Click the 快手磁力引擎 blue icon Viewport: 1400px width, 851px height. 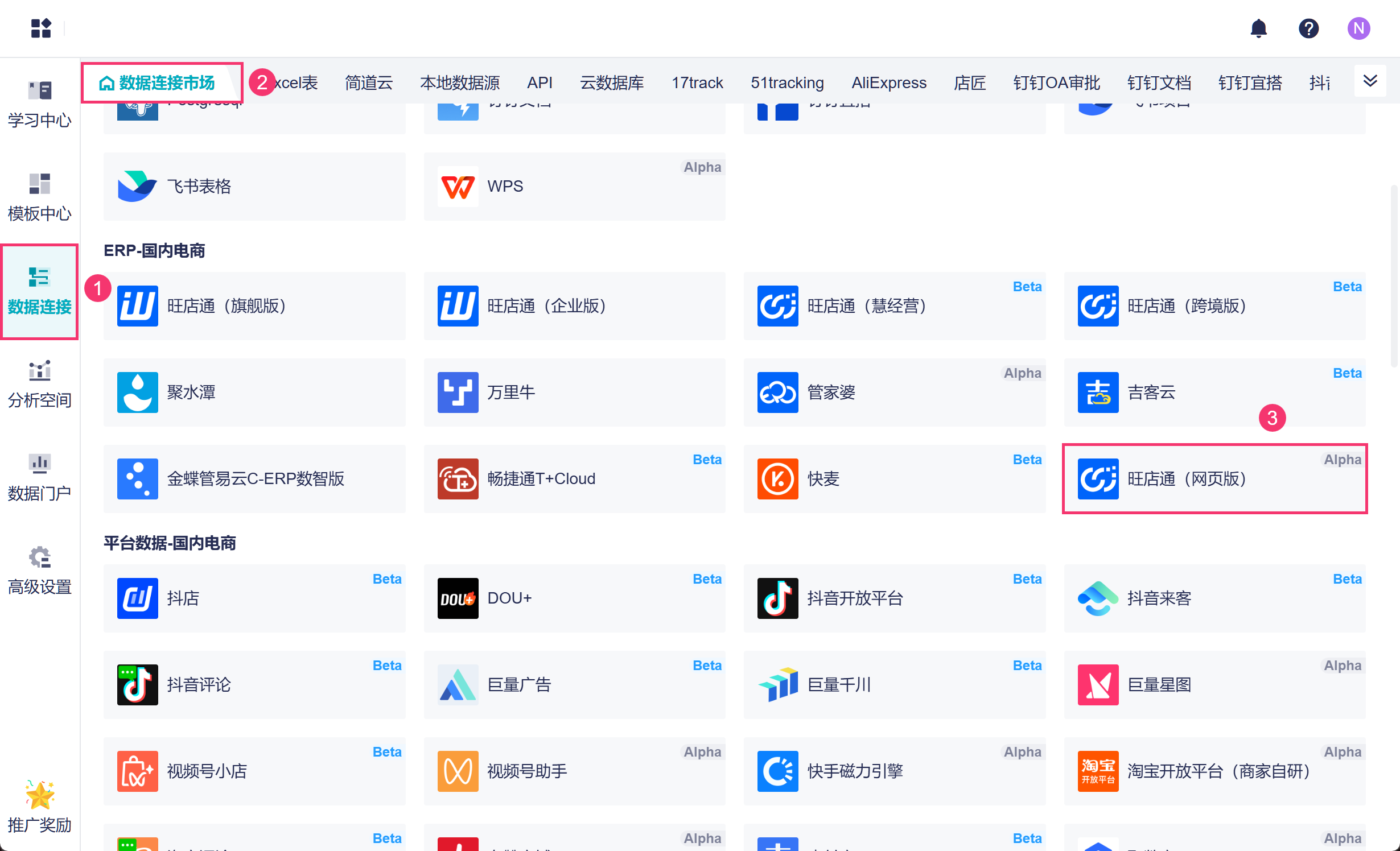777,771
